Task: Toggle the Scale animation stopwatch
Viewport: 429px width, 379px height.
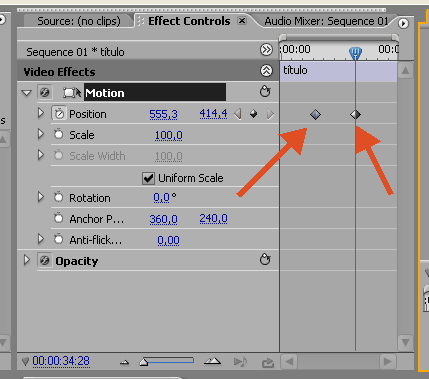Action: pyautogui.click(x=58, y=135)
